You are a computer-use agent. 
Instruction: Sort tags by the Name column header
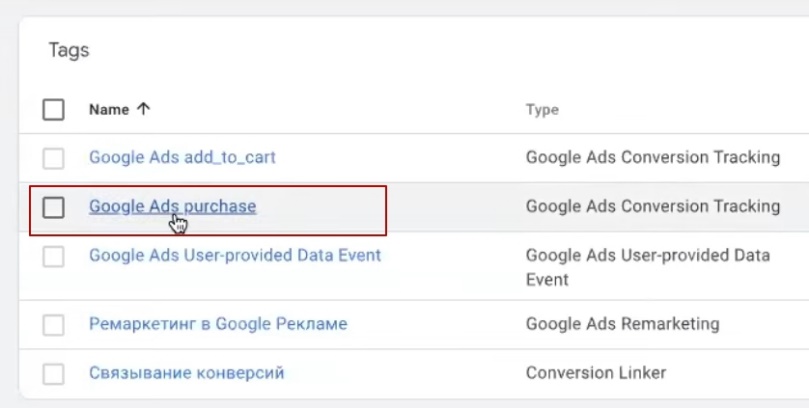pyautogui.click(x=108, y=110)
